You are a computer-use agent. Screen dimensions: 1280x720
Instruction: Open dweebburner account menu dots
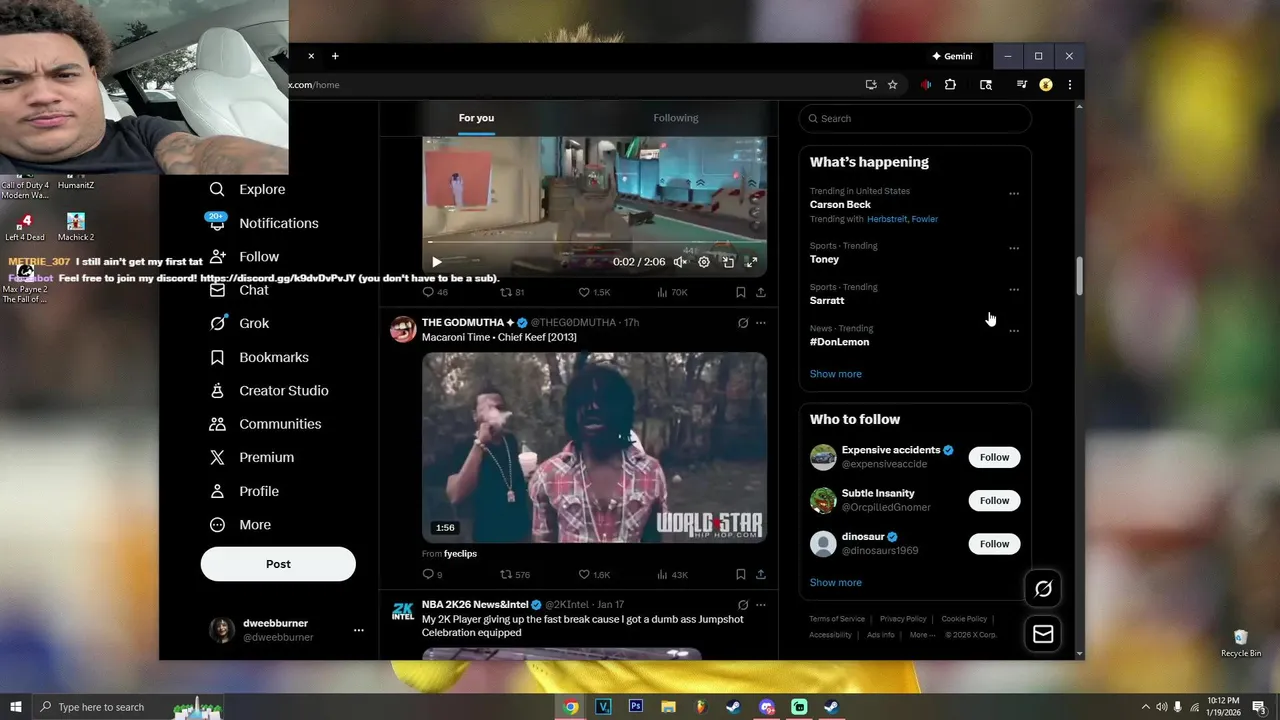359,630
